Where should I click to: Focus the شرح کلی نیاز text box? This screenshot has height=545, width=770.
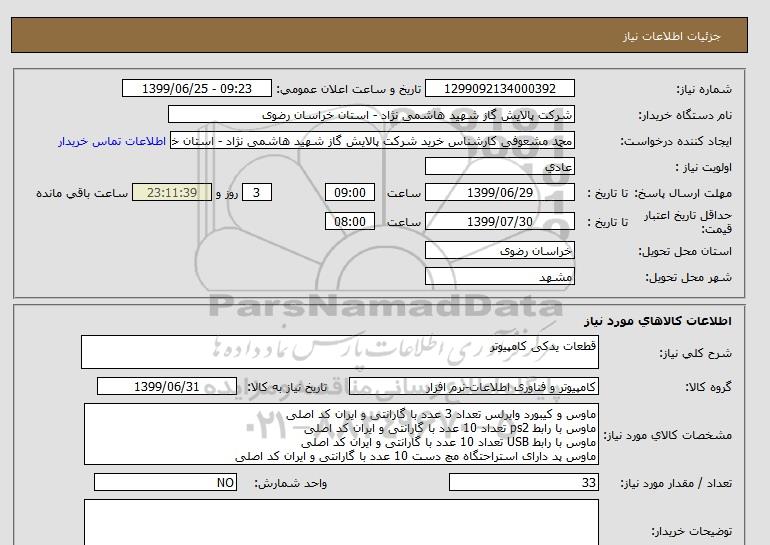click(339, 352)
